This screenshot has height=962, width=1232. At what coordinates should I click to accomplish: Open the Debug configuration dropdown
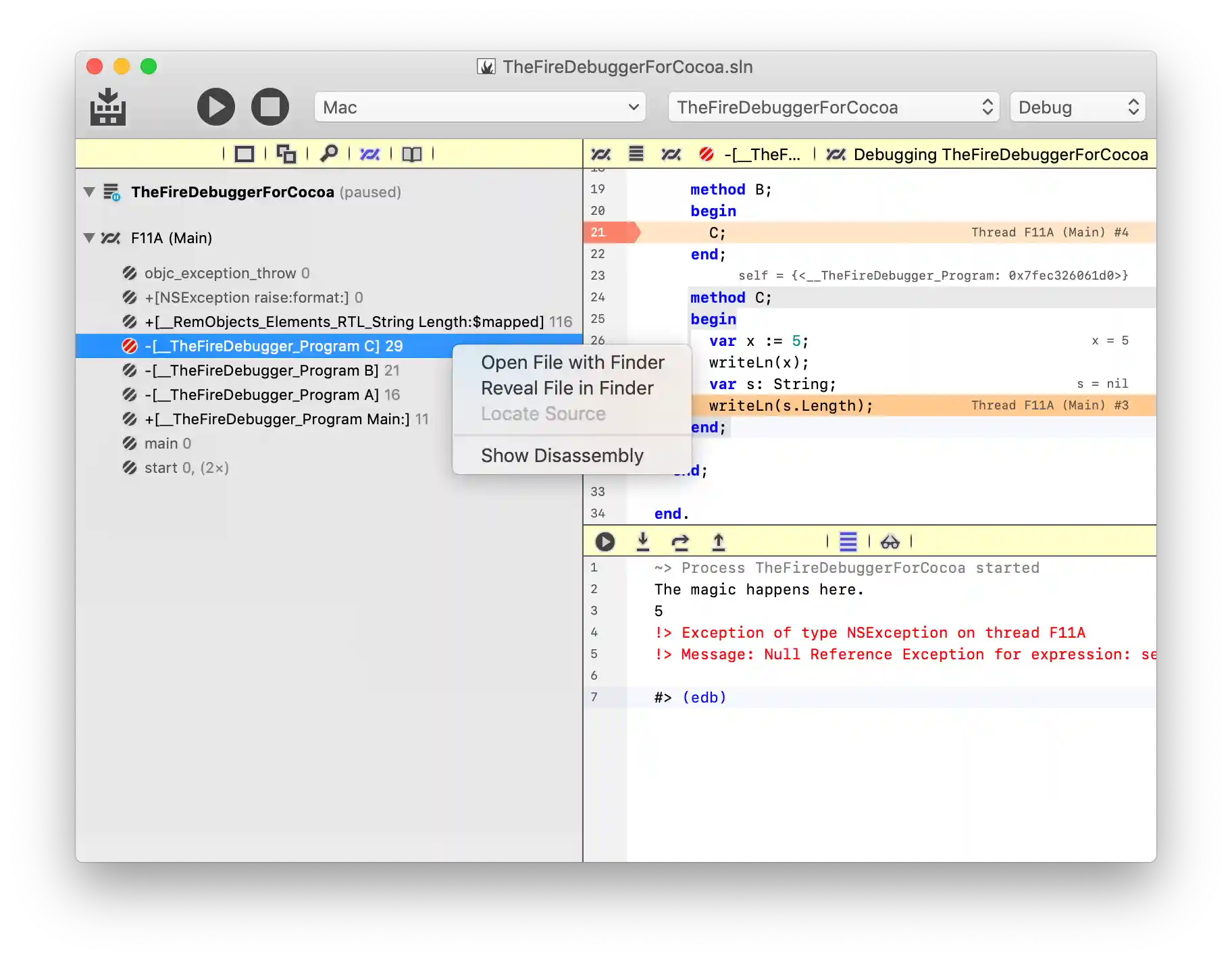(x=1077, y=107)
